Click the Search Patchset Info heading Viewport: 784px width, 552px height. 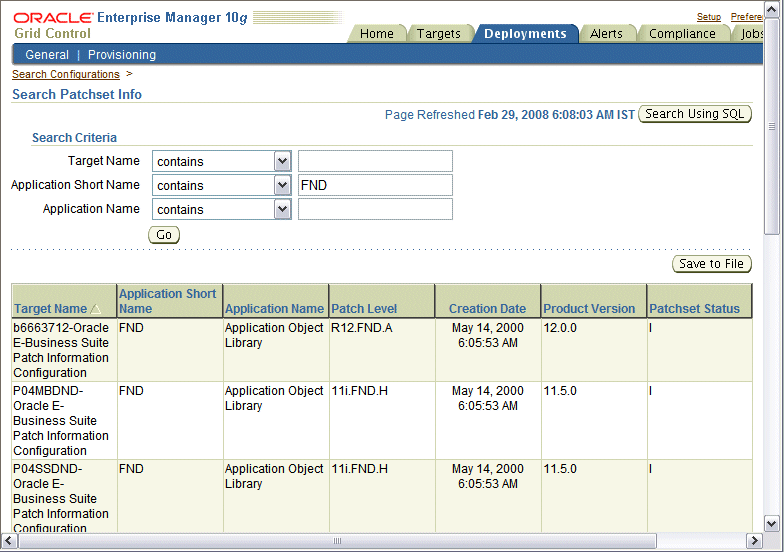pos(77,94)
